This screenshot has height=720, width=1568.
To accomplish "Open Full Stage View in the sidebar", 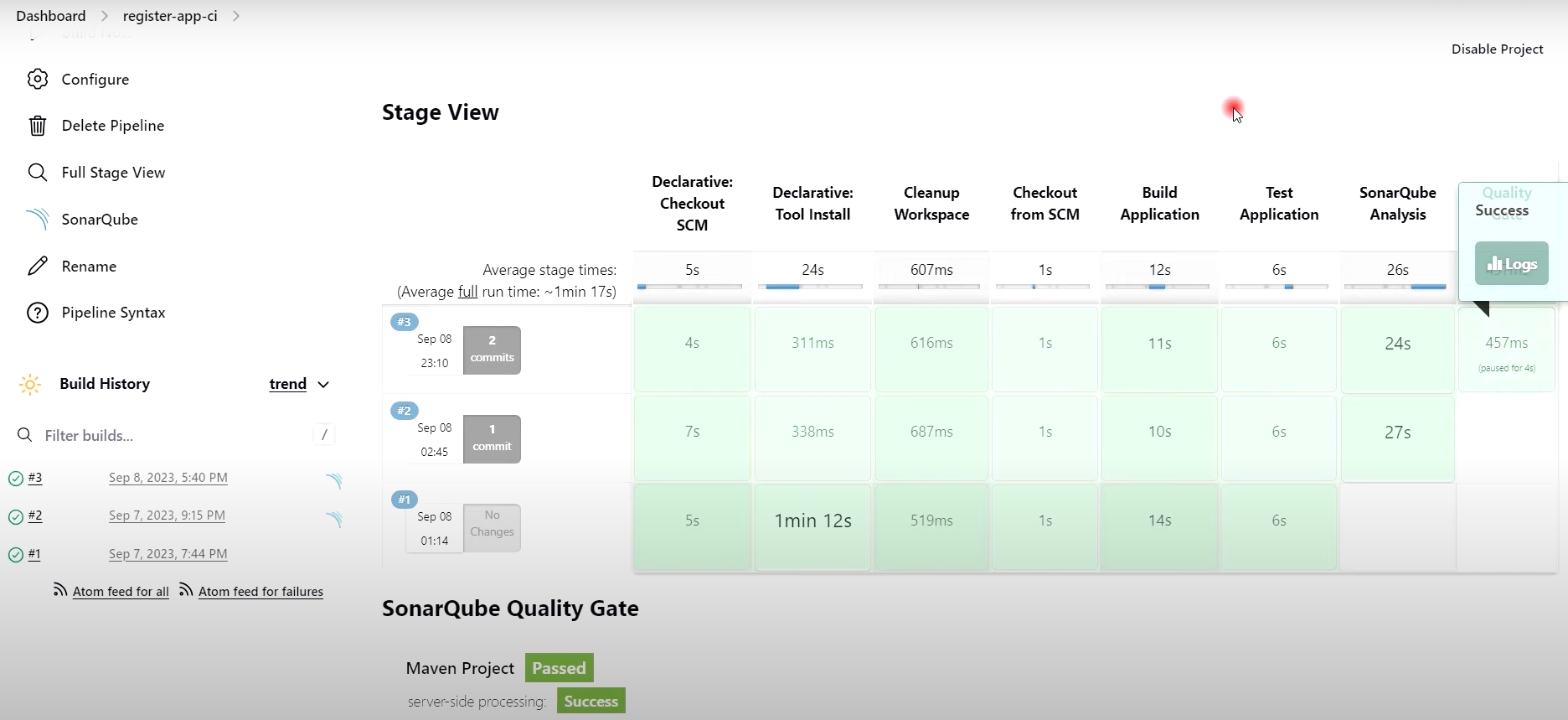I will [x=113, y=173].
